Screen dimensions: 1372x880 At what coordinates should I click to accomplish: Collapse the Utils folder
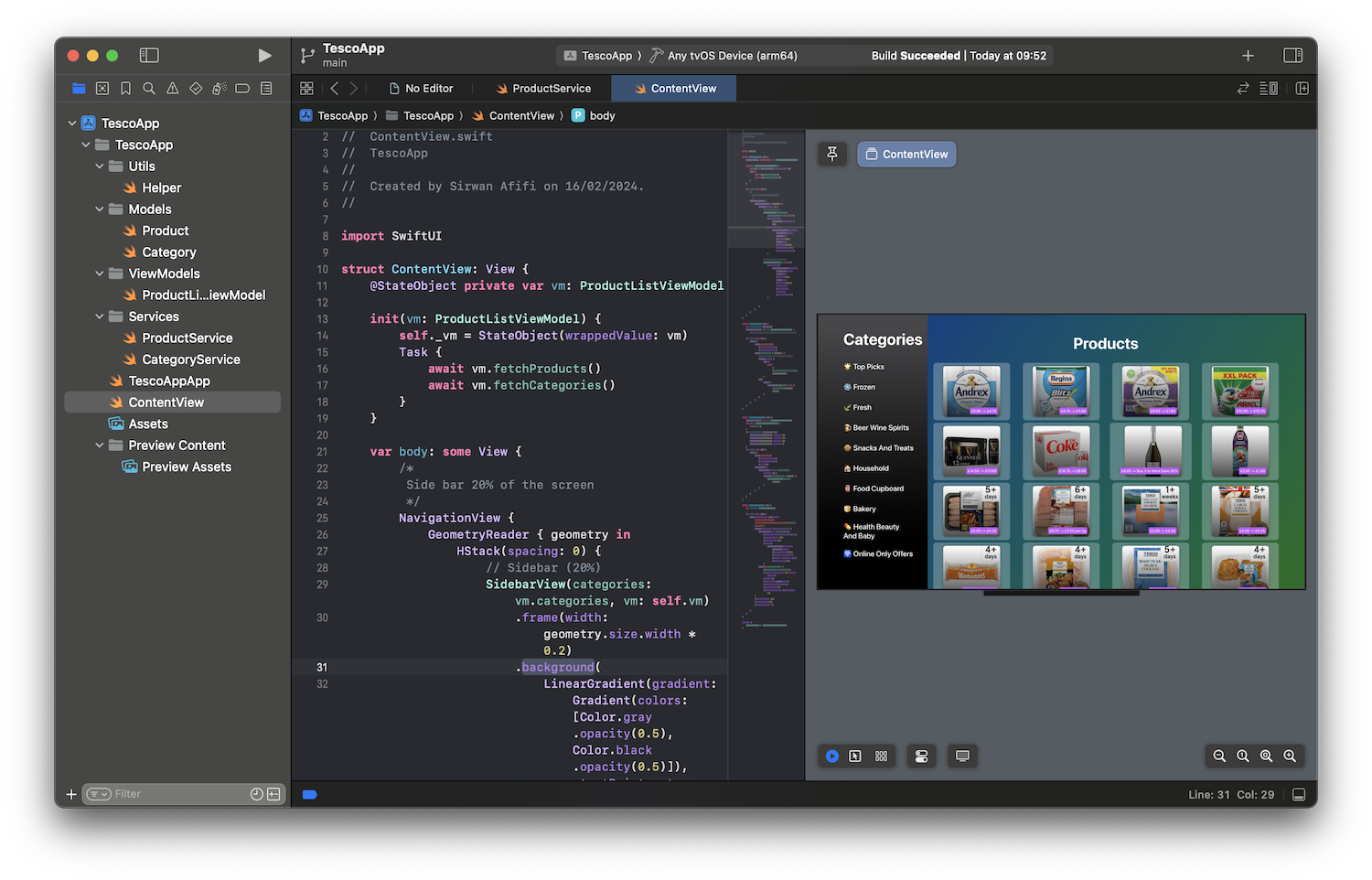[100, 166]
